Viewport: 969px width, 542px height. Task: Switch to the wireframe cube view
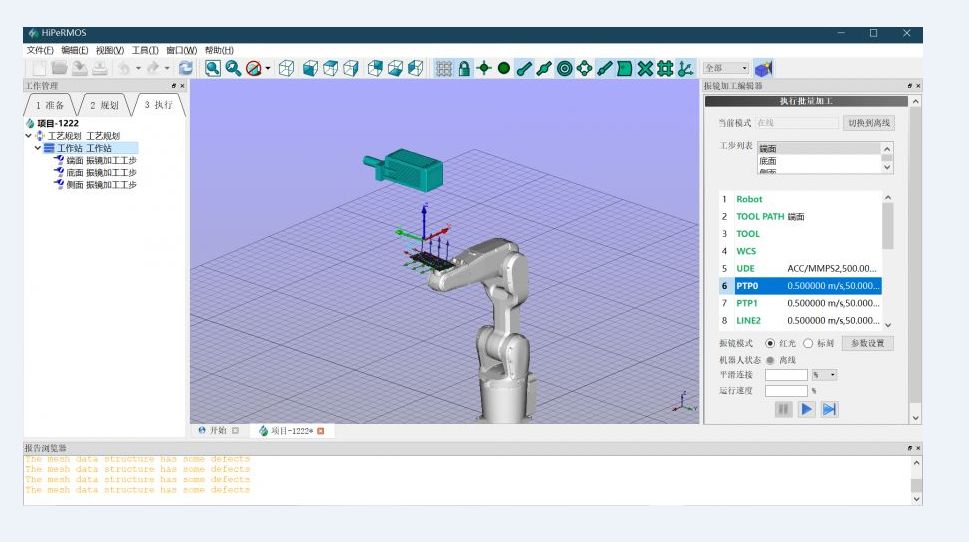coord(286,68)
